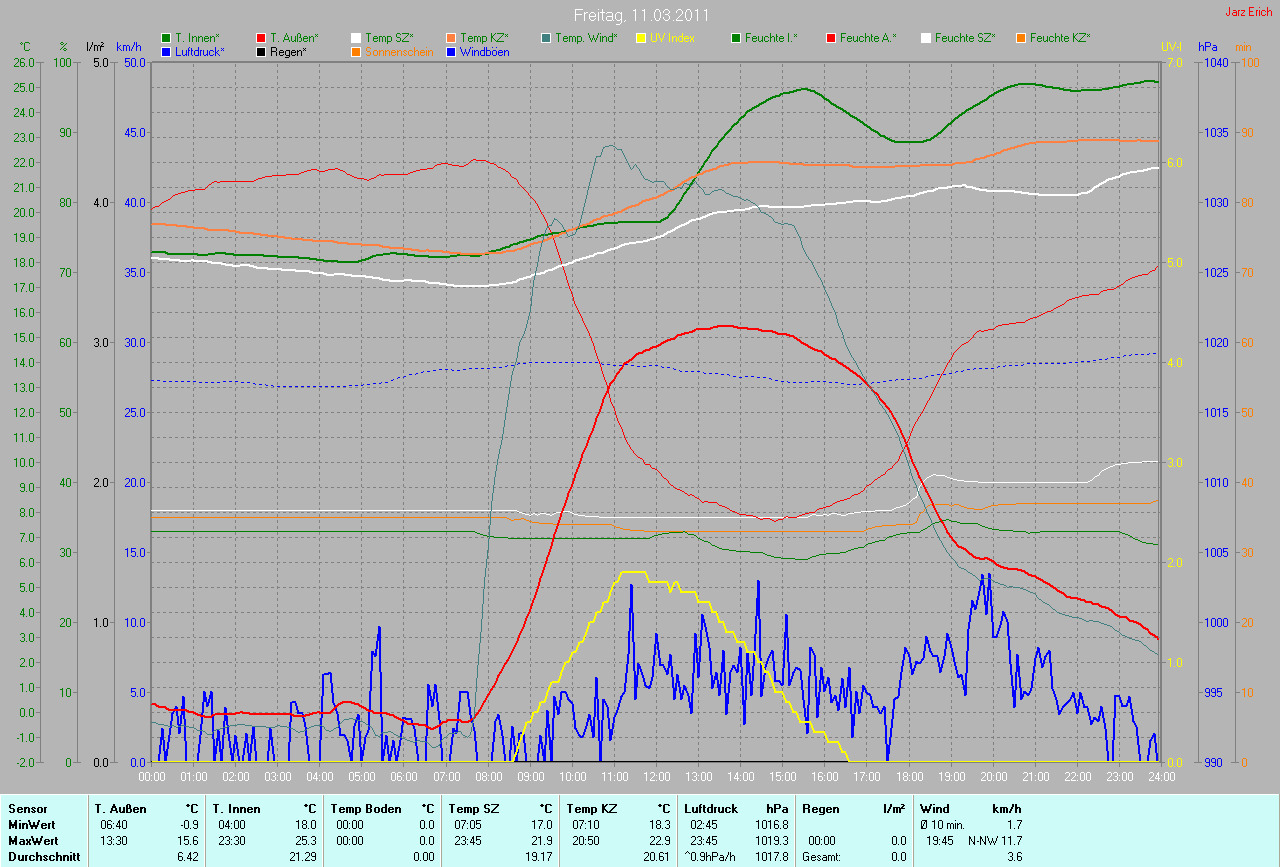The image size is (1280, 867).
Task: Click the Jarz Erich text in corner
Action: [x=1248, y=12]
